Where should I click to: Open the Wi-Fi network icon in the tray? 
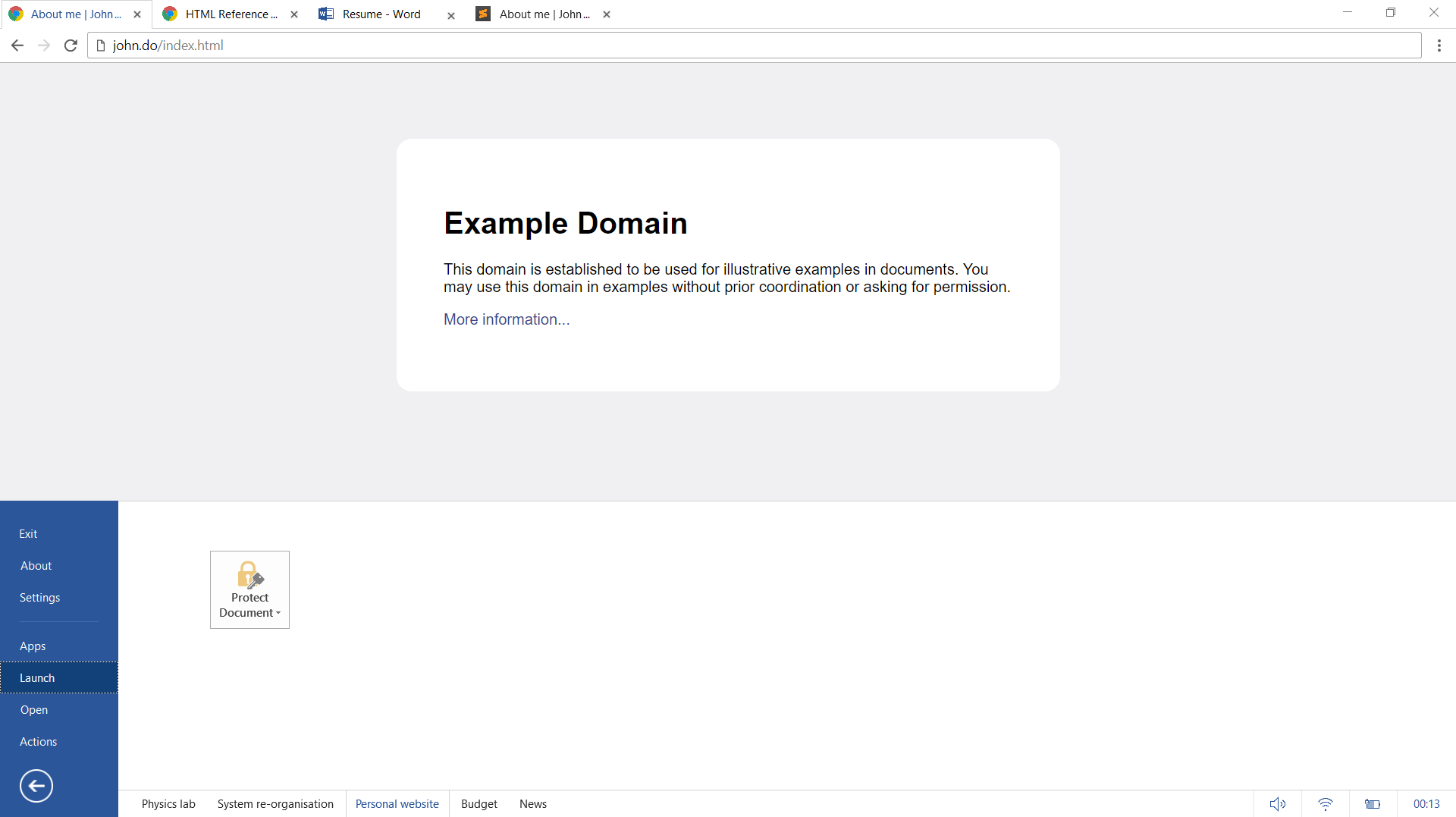point(1326,804)
